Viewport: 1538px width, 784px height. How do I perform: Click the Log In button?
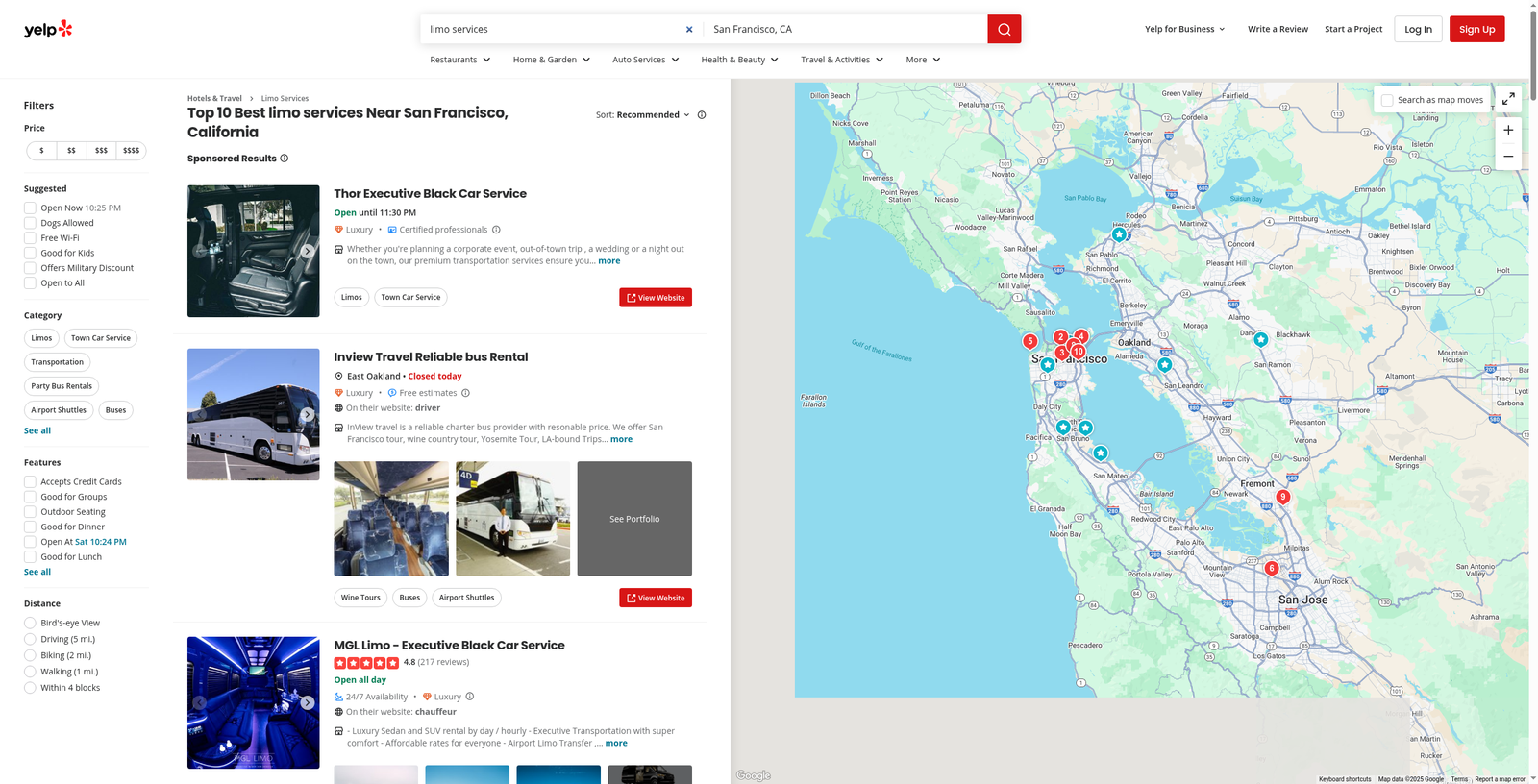[x=1418, y=29]
